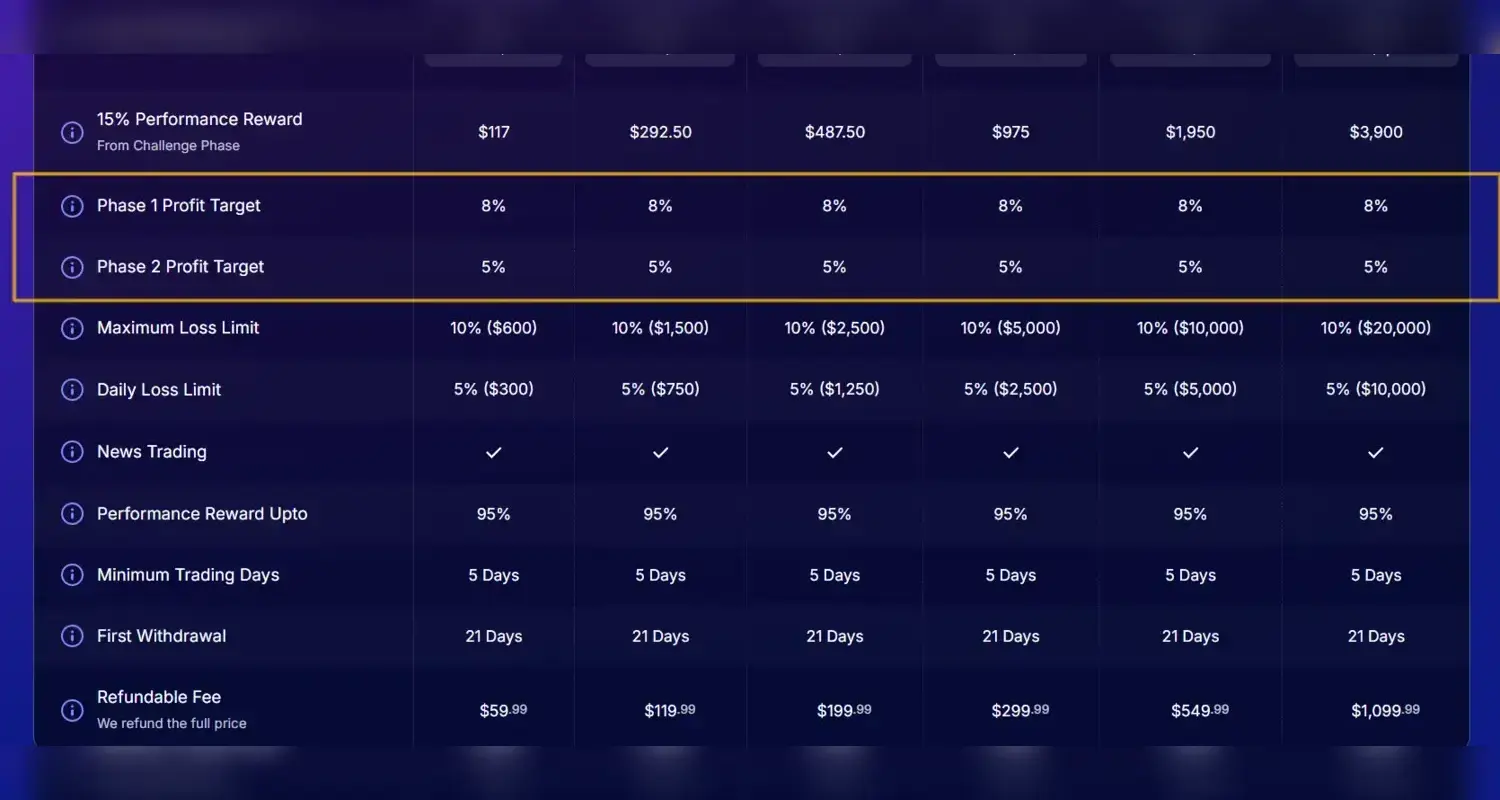Click the Phase 1 Profit Target label
This screenshot has width=1500, height=800.
(178, 206)
